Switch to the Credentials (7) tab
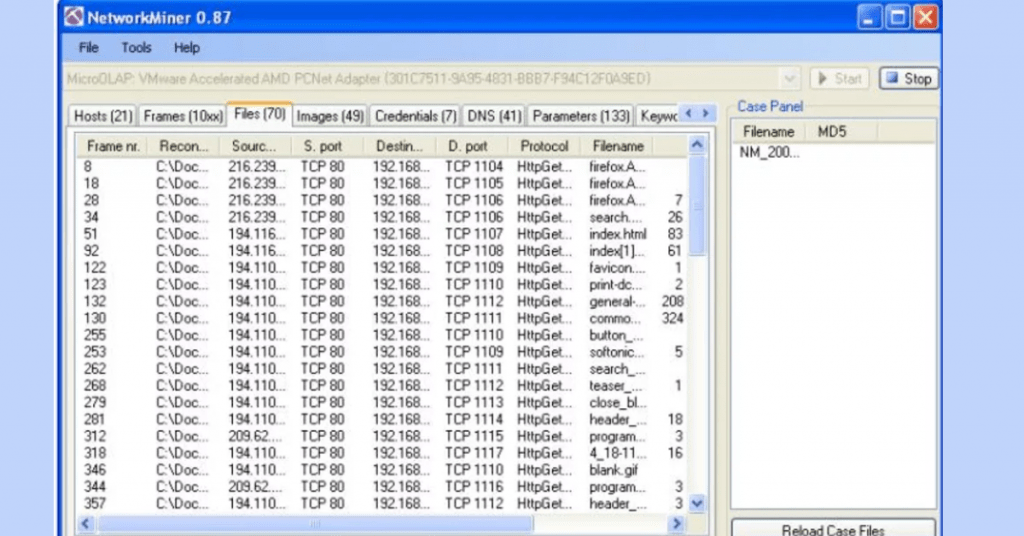1024x536 pixels. point(415,116)
